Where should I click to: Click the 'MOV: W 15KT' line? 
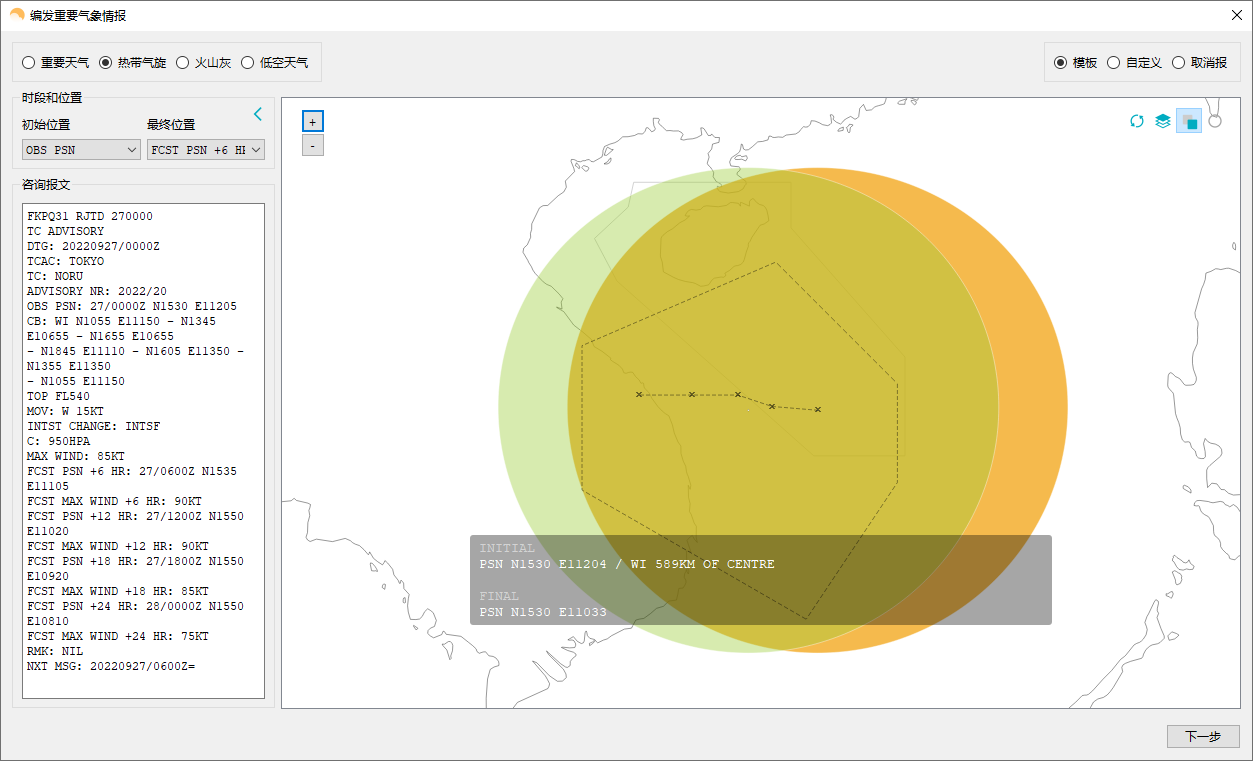click(65, 411)
